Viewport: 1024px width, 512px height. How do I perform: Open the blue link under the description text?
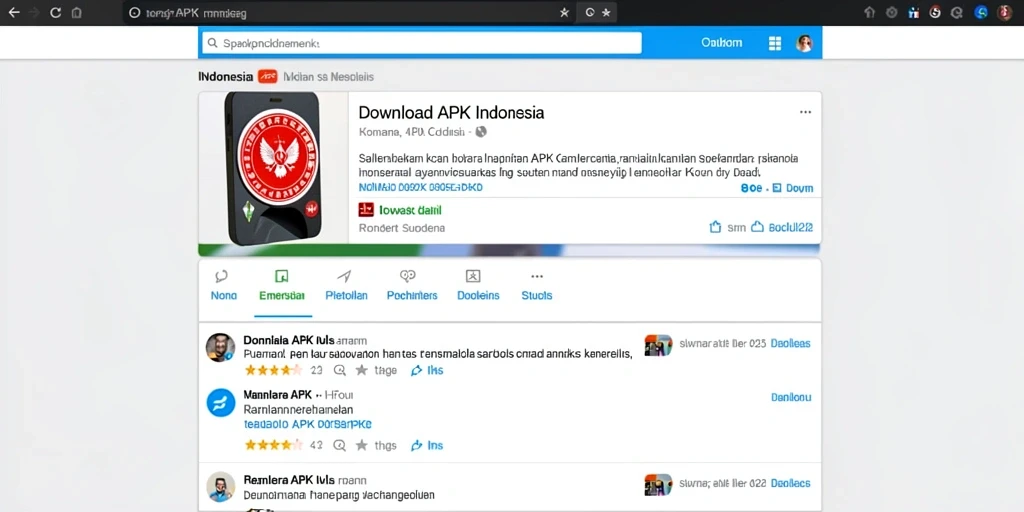[x=421, y=187]
